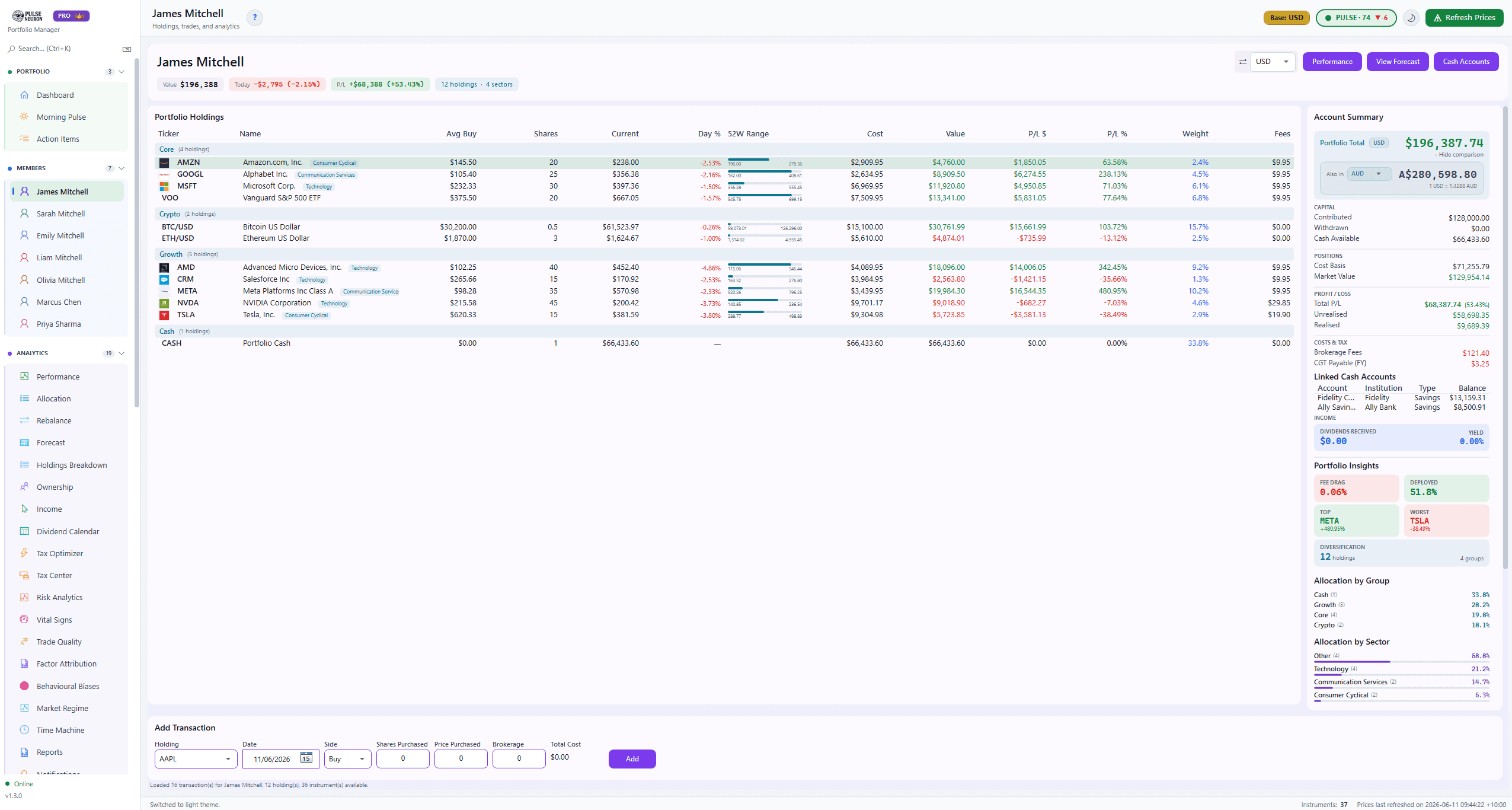This screenshot has height=810, width=1512.
Task: Click the Base: USD badge
Action: [x=1286, y=18]
